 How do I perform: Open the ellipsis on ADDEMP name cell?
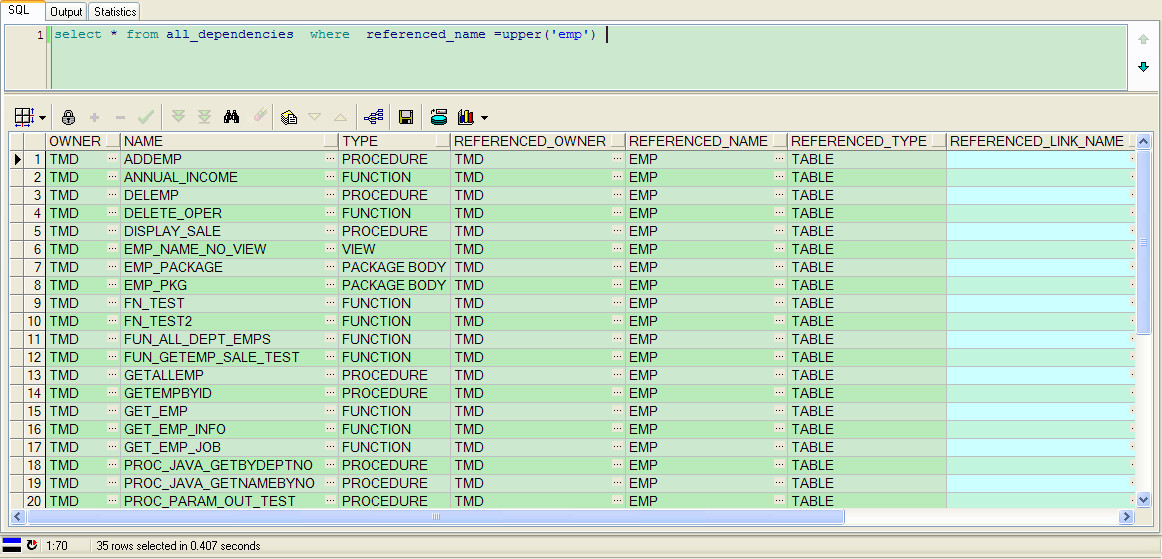330,159
